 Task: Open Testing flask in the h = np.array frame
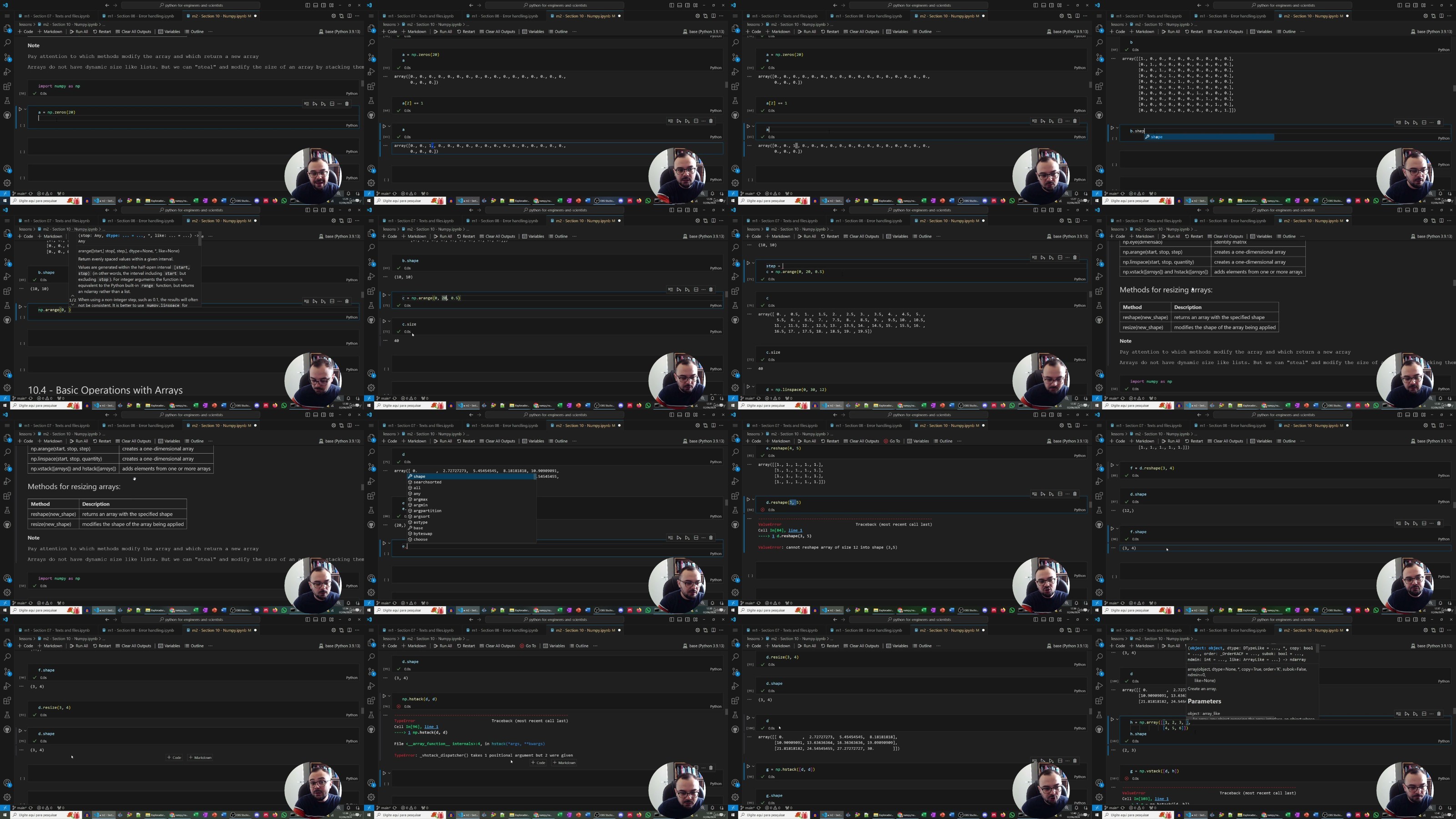tap(1099, 715)
